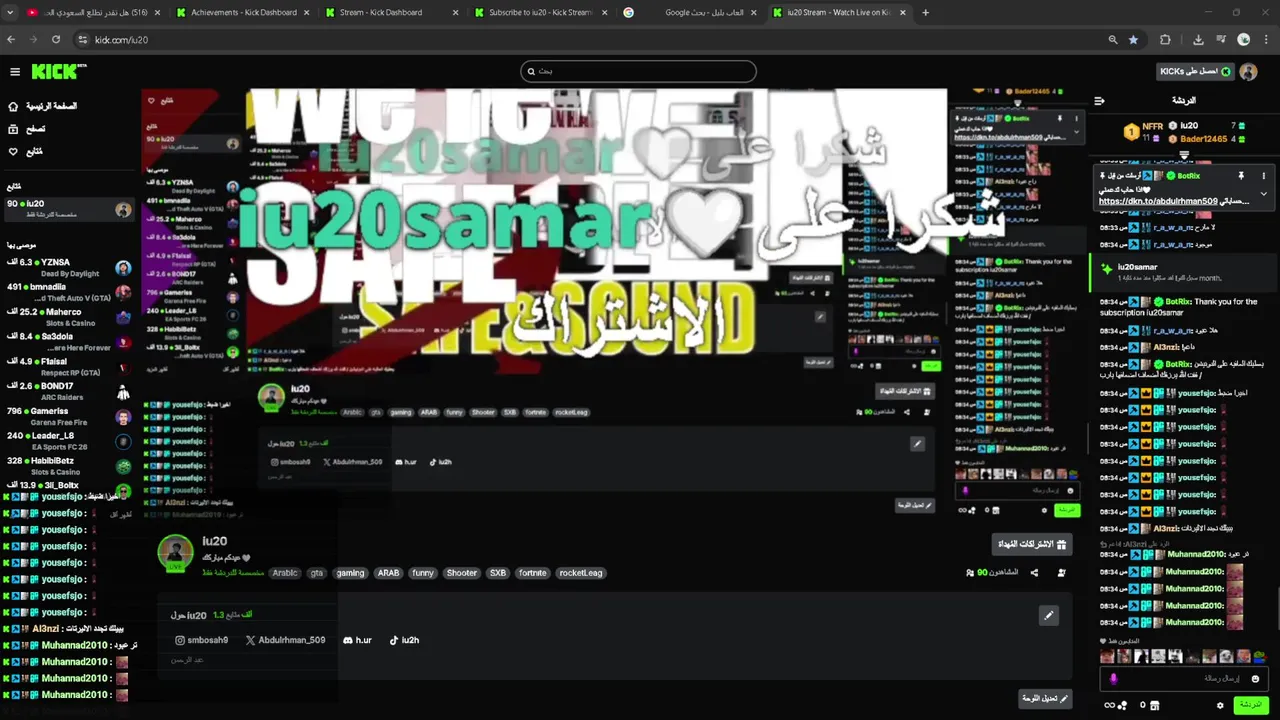Open Gameriss channel in recommended list
This screenshot has height=720, width=1280.
point(68,416)
